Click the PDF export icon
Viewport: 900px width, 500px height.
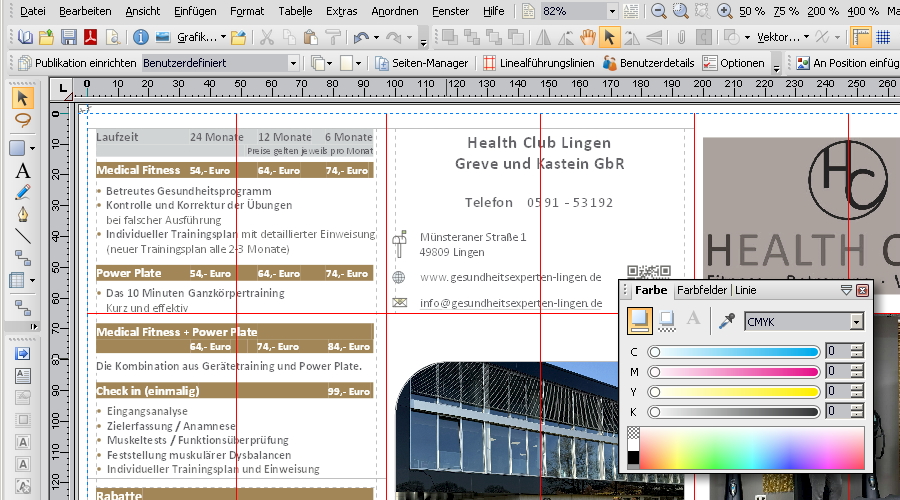point(91,38)
